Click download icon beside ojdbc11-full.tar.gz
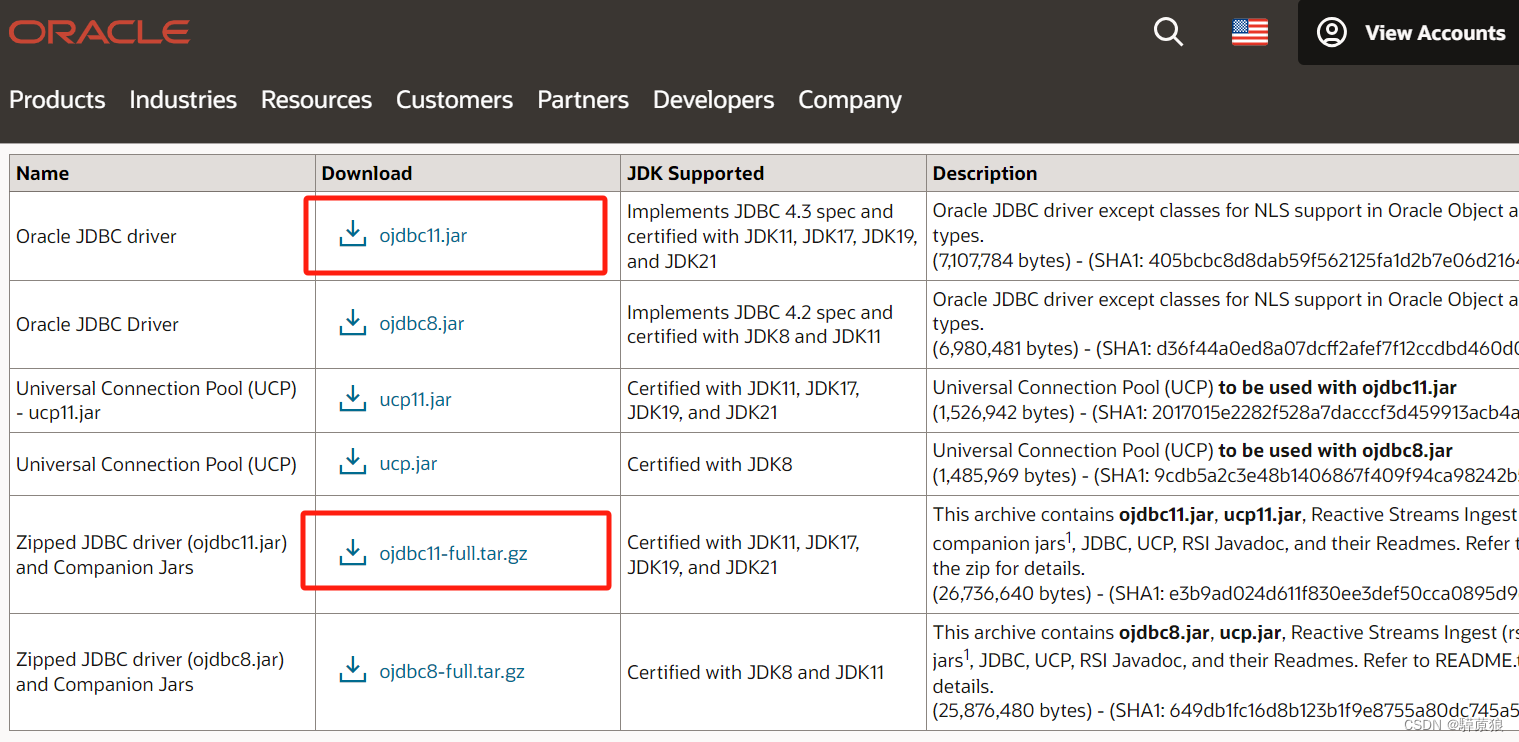The image size is (1519, 742). [352, 552]
